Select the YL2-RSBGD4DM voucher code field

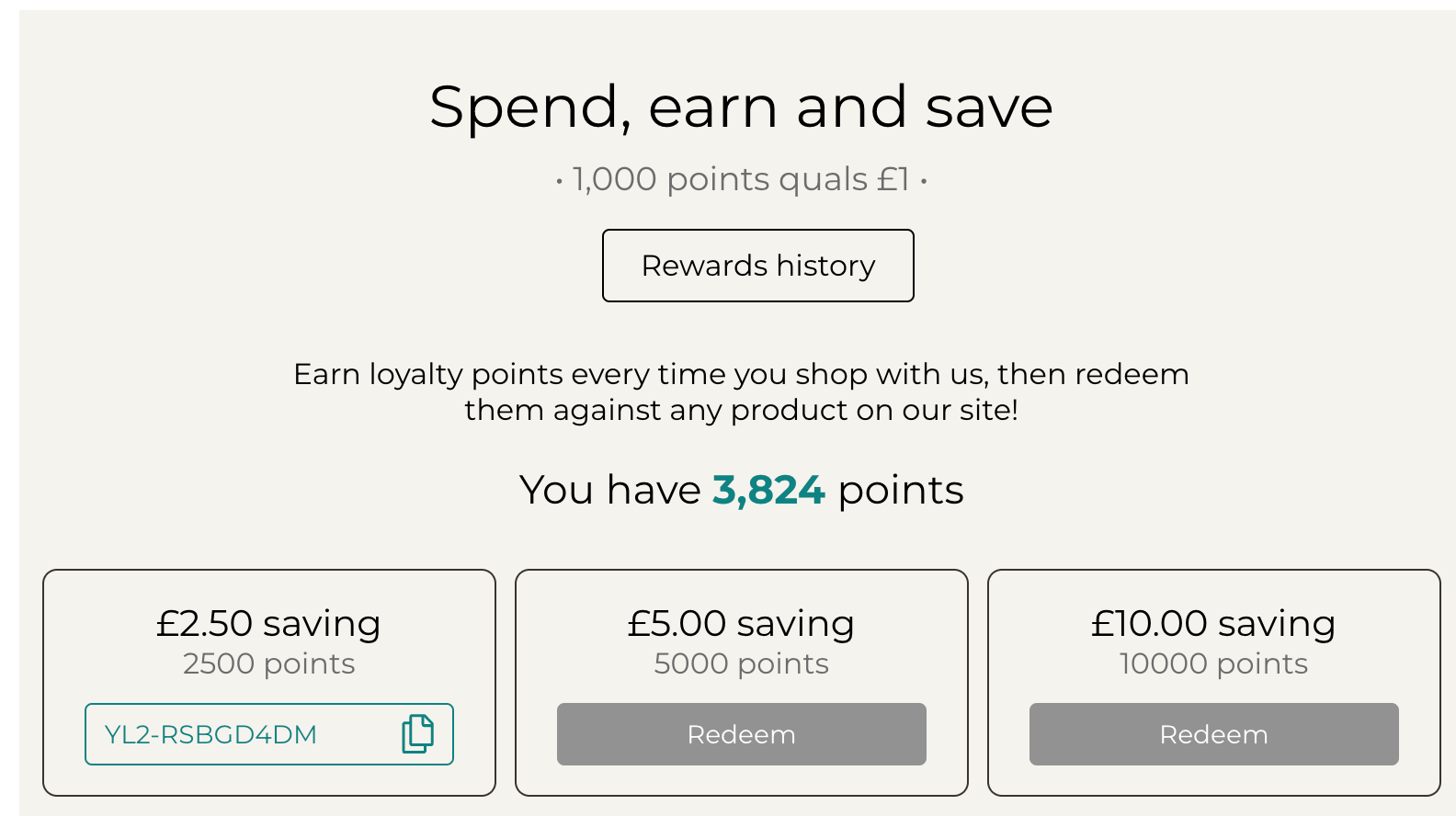[x=269, y=734]
